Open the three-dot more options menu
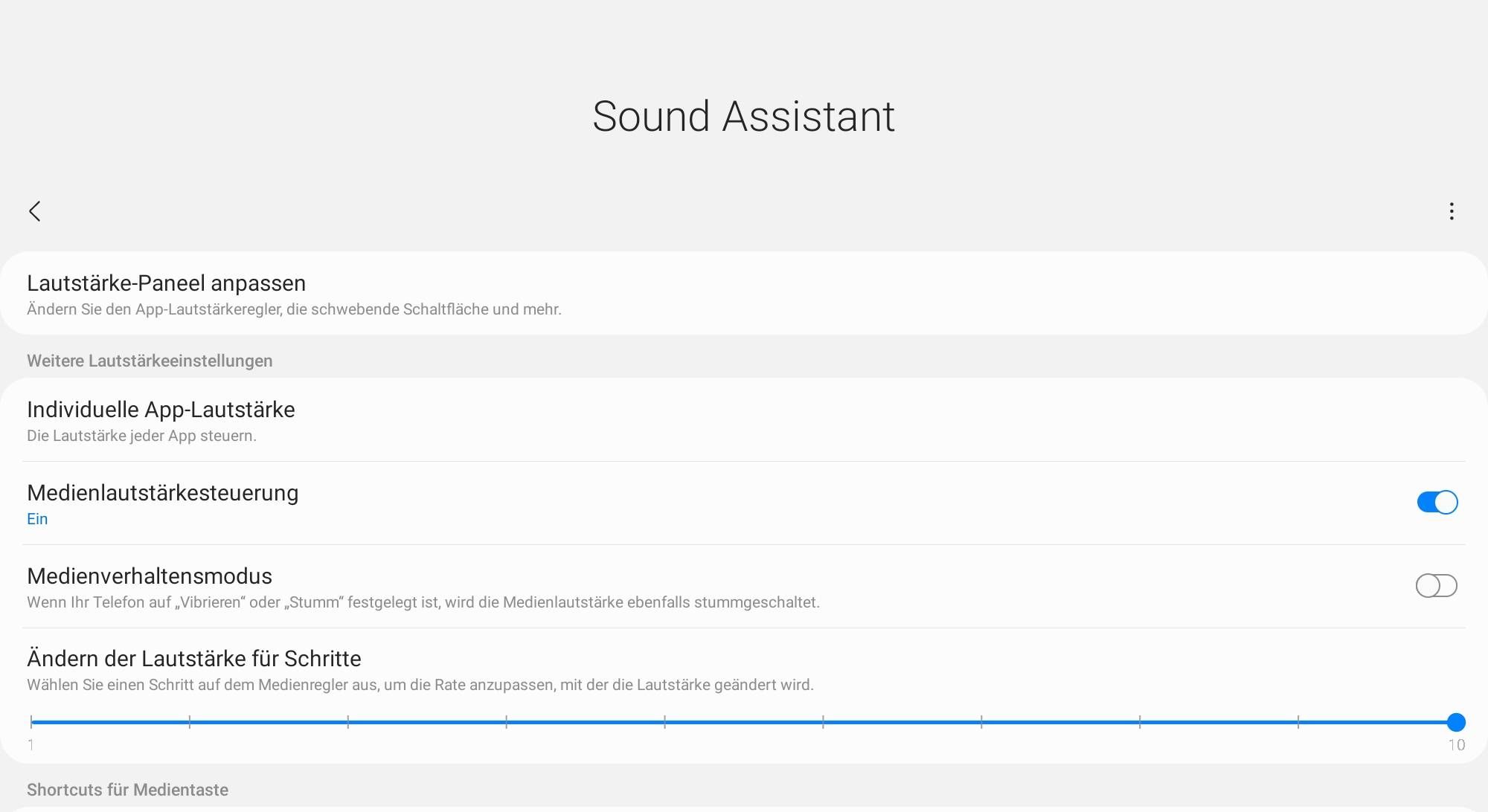Image resolution: width=1488 pixels, height=812 pixels. click(x=1451, y=211)
